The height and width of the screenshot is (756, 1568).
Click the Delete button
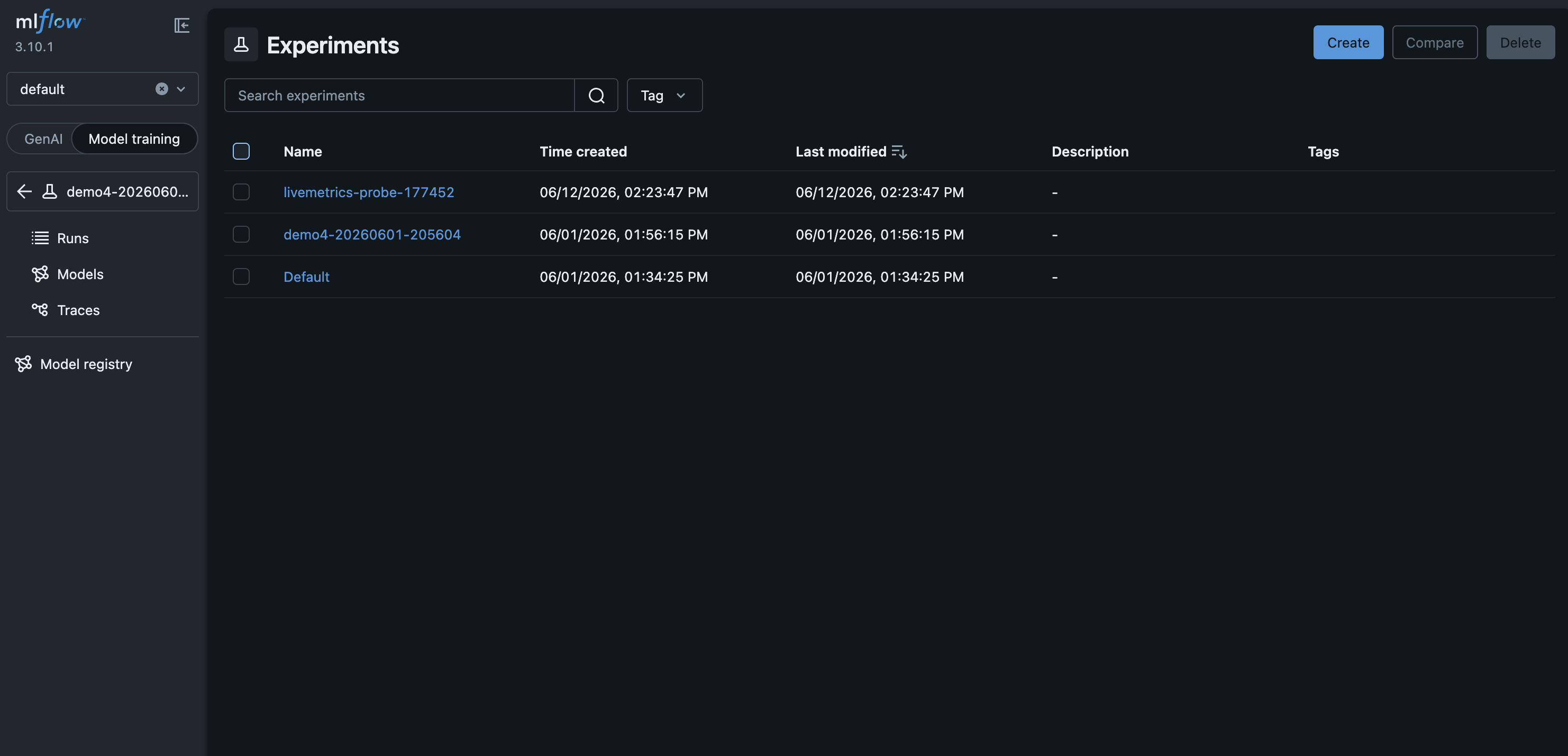[x=1520, y=43]
